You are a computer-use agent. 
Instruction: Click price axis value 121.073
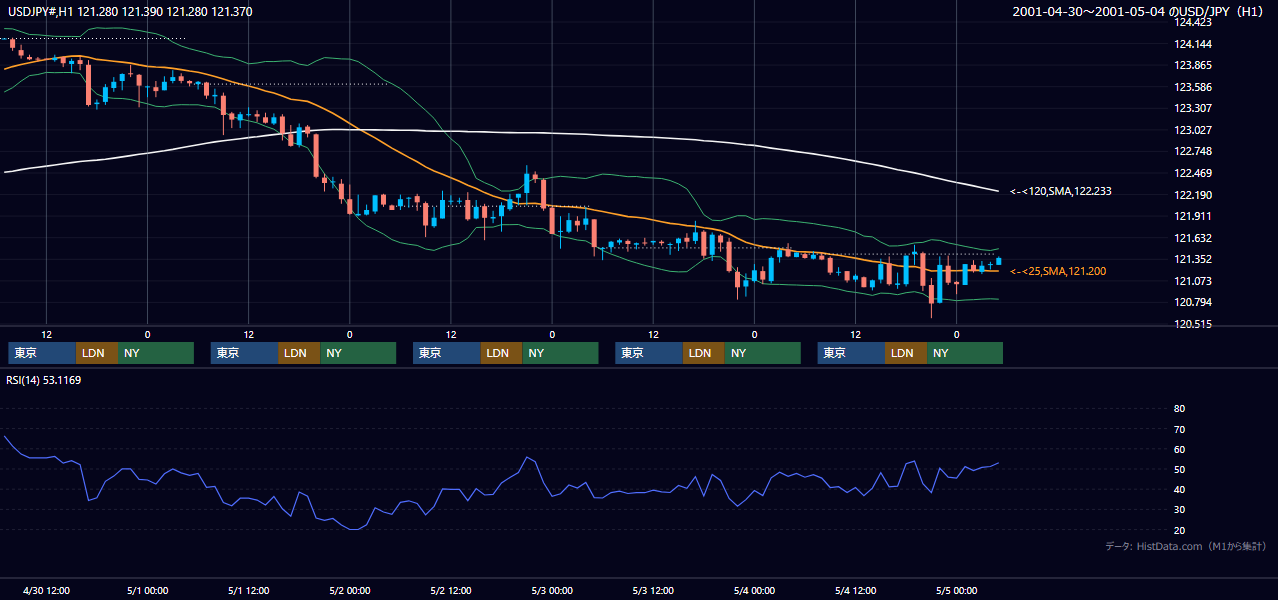(x=1193, y=281)
